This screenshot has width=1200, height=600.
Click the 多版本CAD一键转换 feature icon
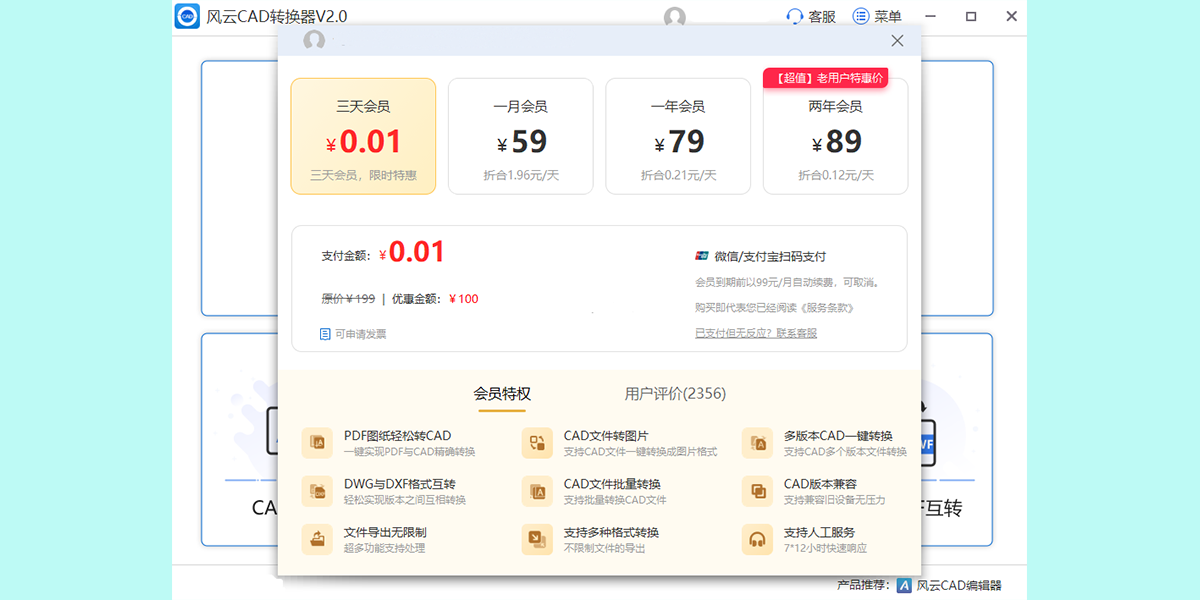pos(757,442)
